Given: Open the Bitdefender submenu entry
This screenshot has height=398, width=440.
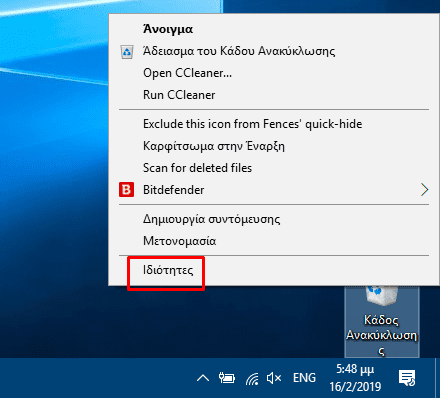Looking at the screenshot, I should point(274,190).
